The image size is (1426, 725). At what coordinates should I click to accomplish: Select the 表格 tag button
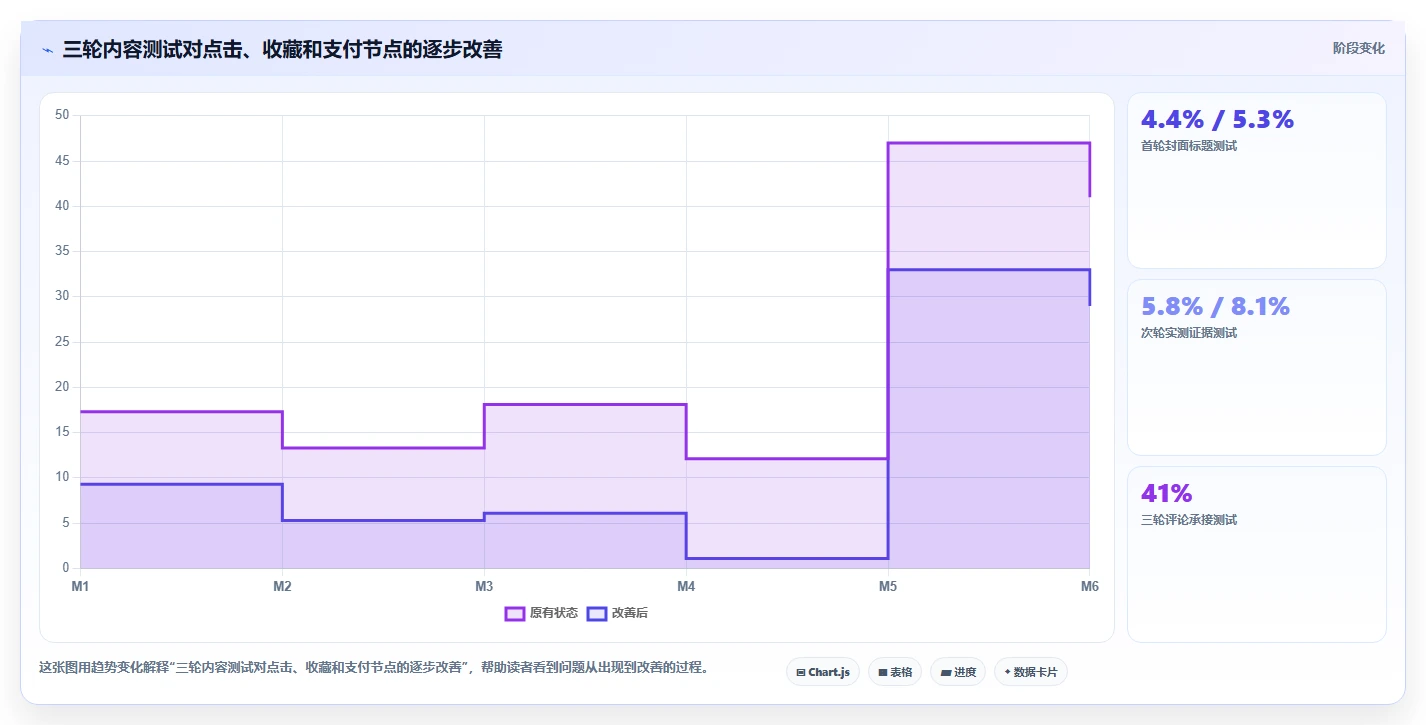(x=894, y=672)
